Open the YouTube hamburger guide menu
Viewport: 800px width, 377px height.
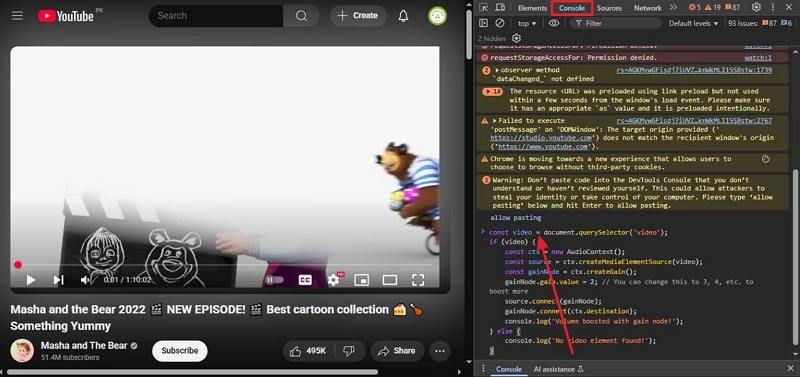(17, 16)
